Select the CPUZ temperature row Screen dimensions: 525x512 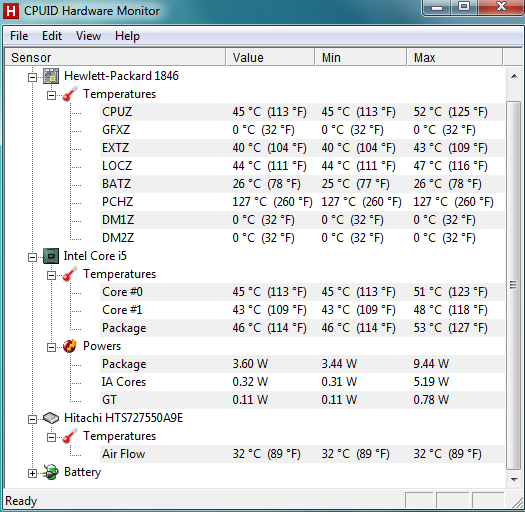[302, 112]
